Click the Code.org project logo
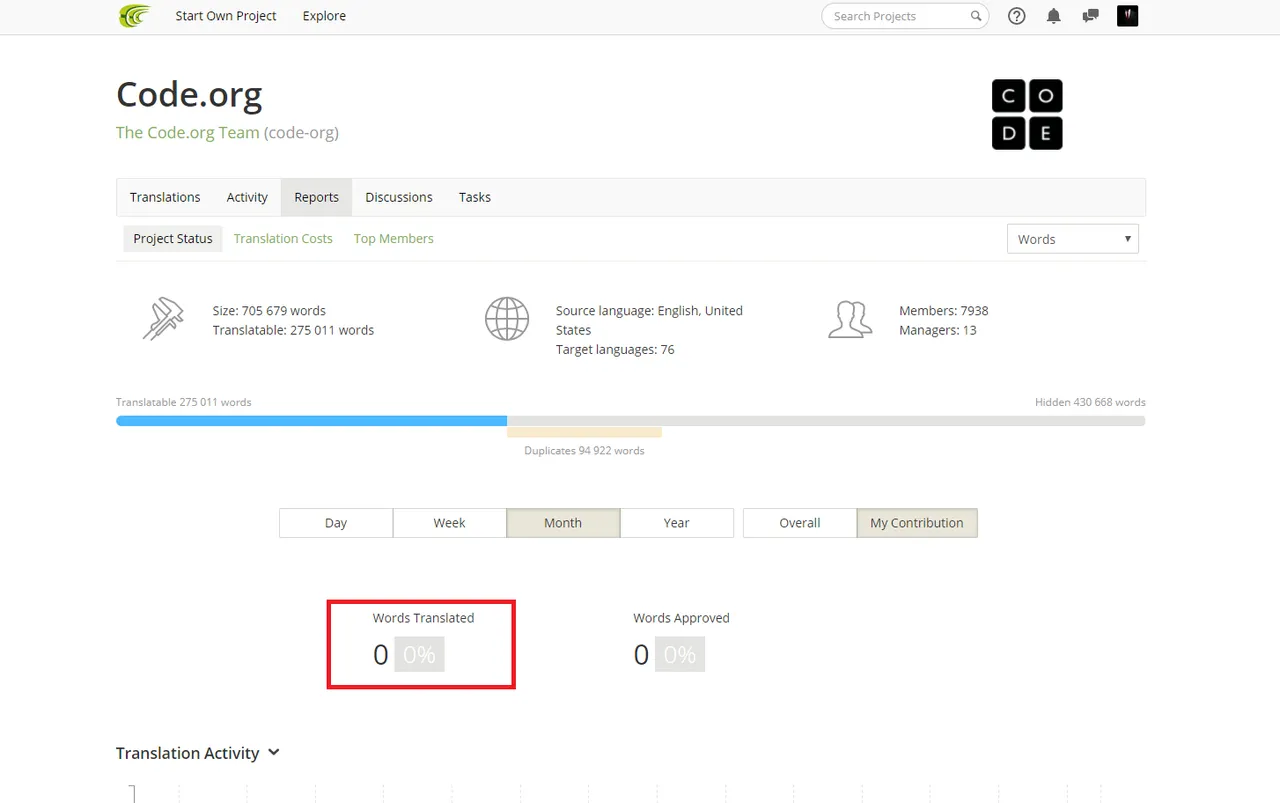 coord(1027,115)
